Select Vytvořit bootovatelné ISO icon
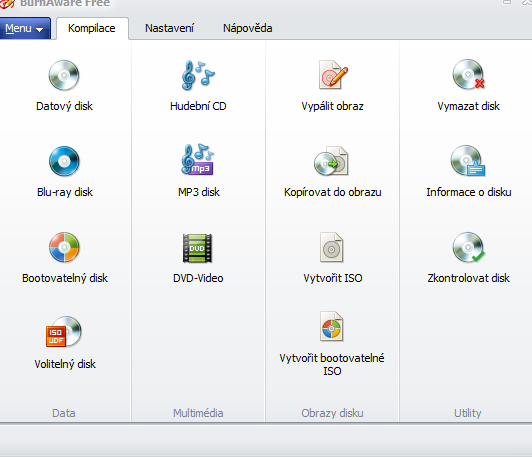This screenshot has width=532, height=457. click(332, 326)
